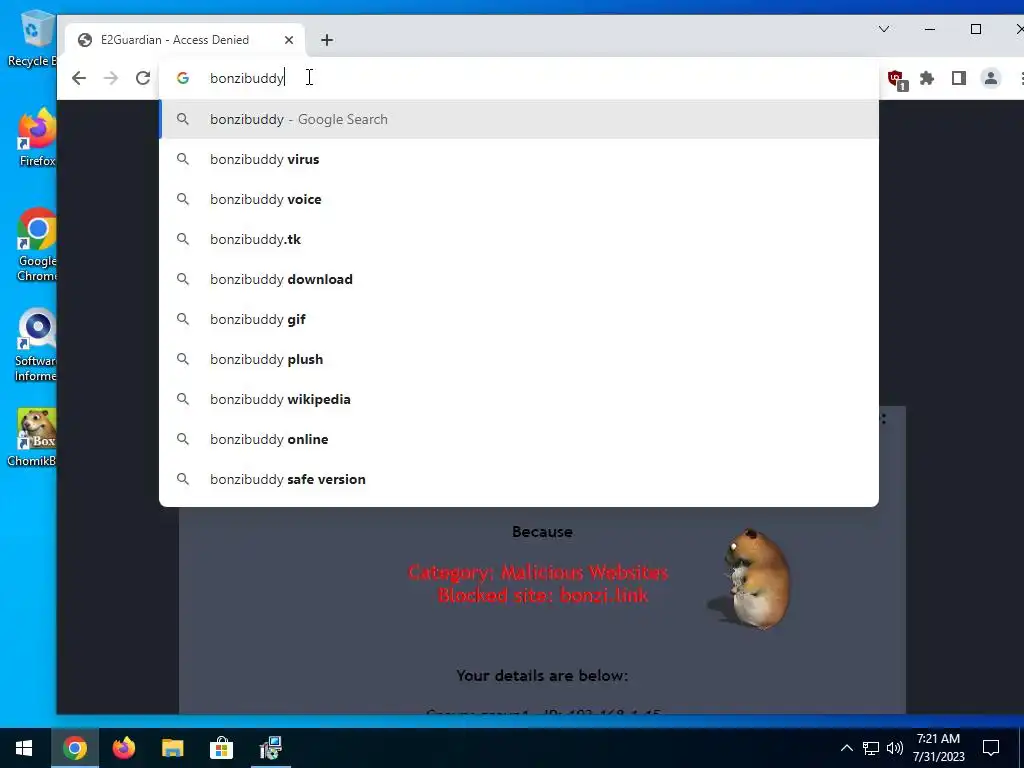Go back to the previous page

[x=79, y=78]
